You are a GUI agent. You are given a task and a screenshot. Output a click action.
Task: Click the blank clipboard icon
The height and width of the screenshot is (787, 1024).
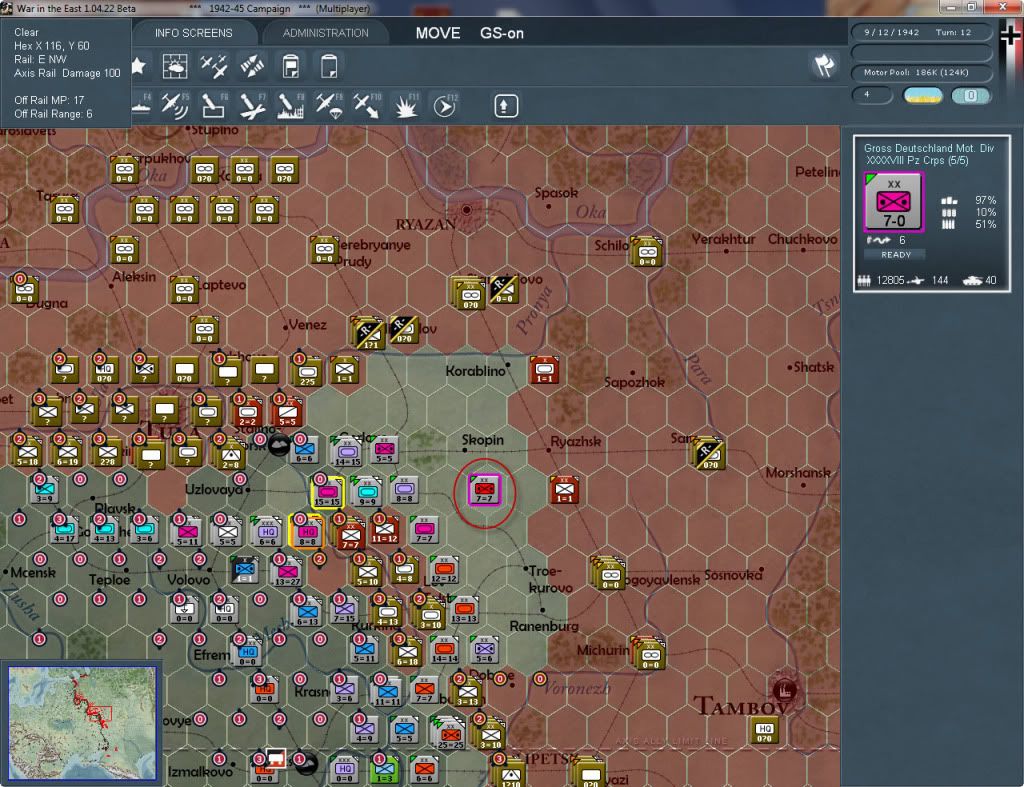(329, 66)
